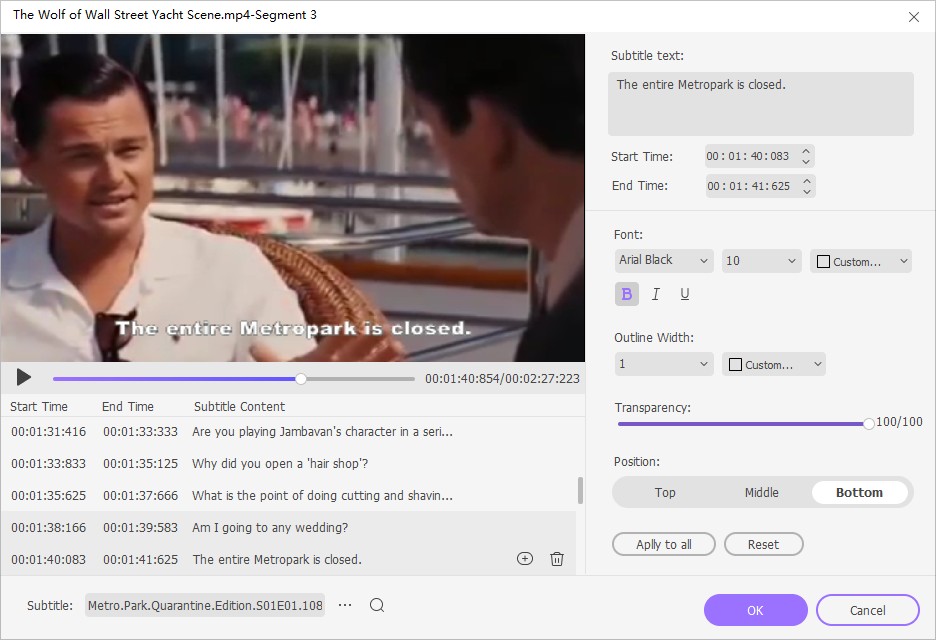Set subtitle position to Top
The height and width of the screenshot is (640, 936).
pos(665,492)
